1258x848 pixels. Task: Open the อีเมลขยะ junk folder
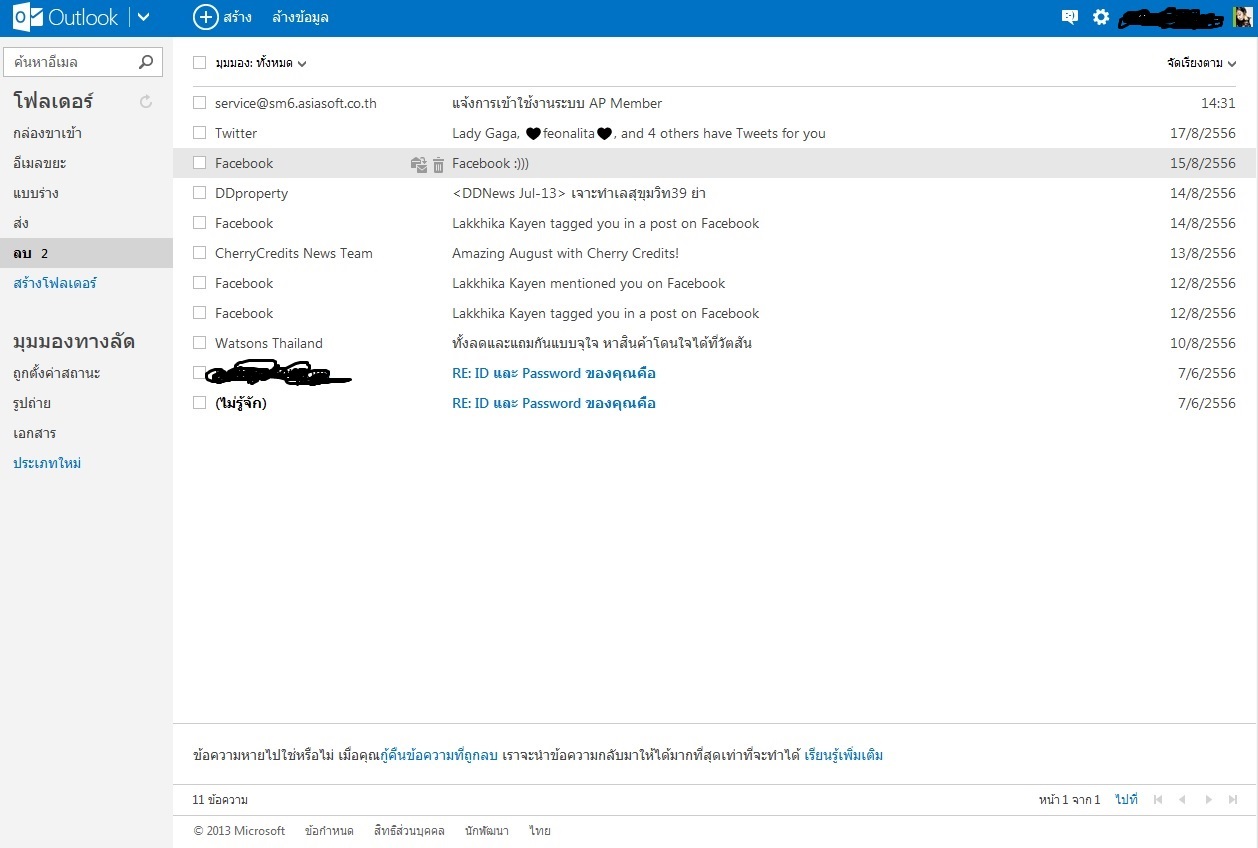click(40, 163)
